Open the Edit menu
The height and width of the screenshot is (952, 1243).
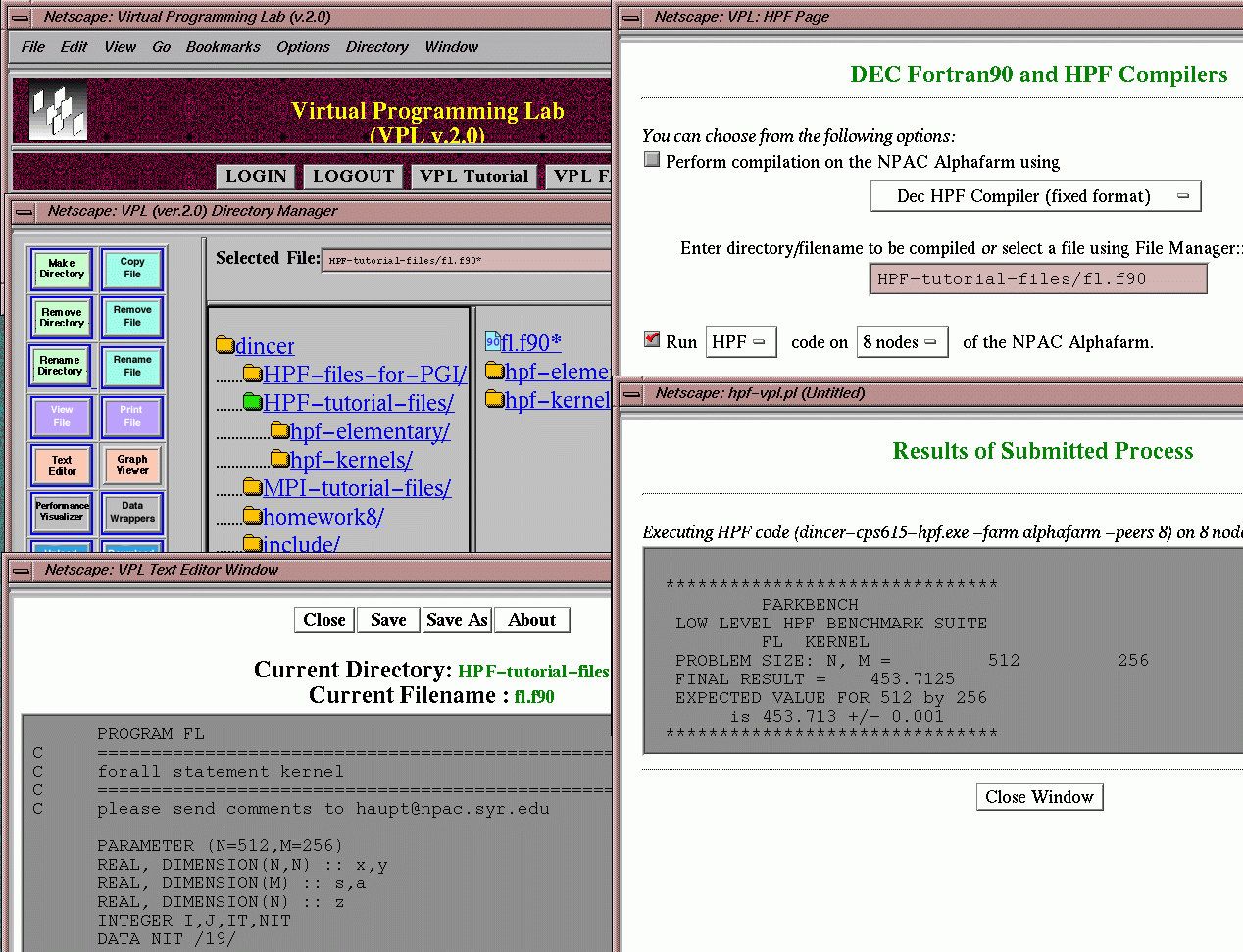tap(74, 47)
